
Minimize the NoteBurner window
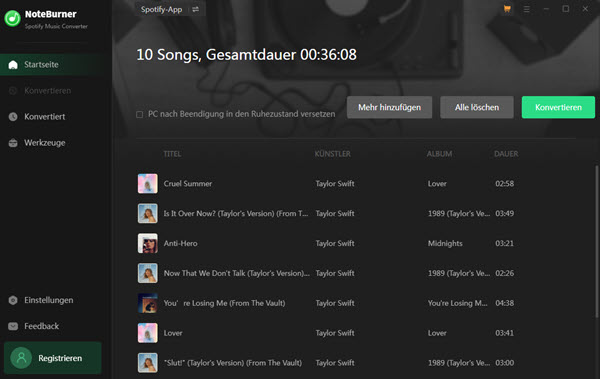point(546,9)
